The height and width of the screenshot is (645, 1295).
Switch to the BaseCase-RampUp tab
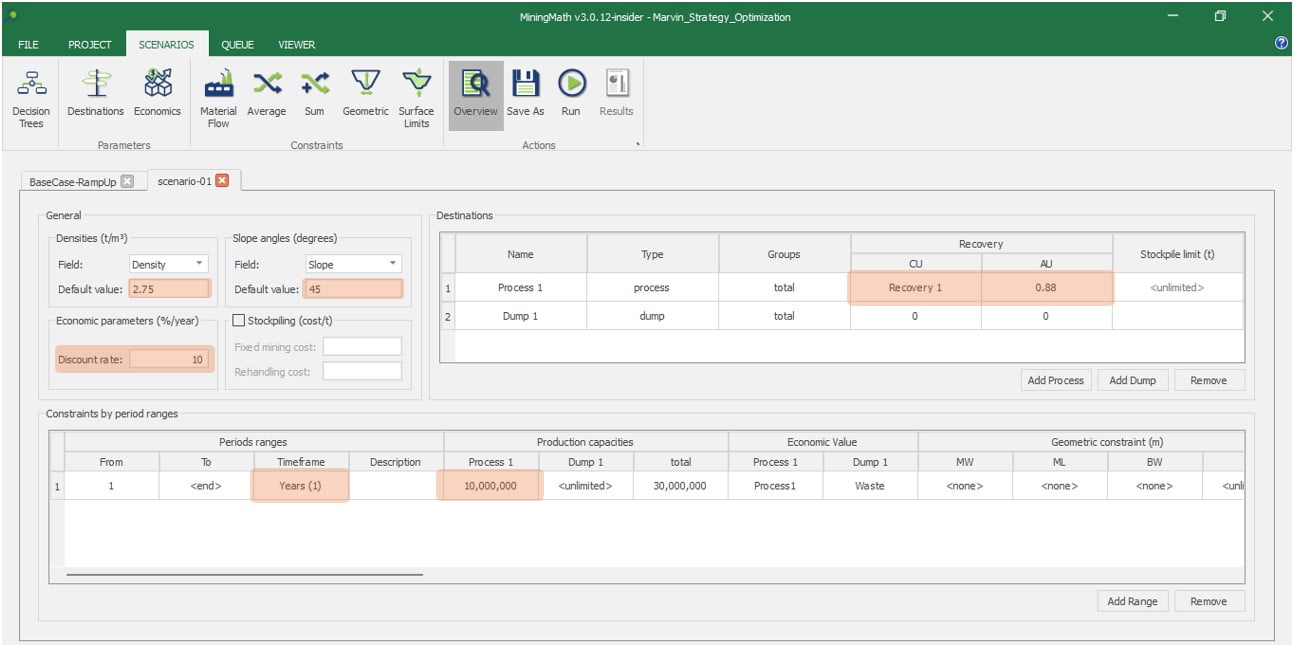click(73, 182)
